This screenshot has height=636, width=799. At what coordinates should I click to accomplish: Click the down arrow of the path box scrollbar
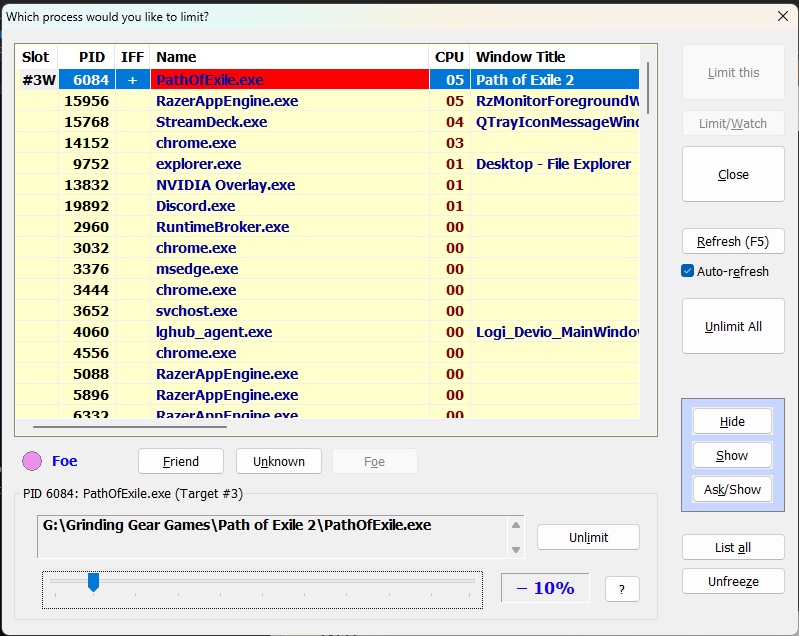coord(516,549)
